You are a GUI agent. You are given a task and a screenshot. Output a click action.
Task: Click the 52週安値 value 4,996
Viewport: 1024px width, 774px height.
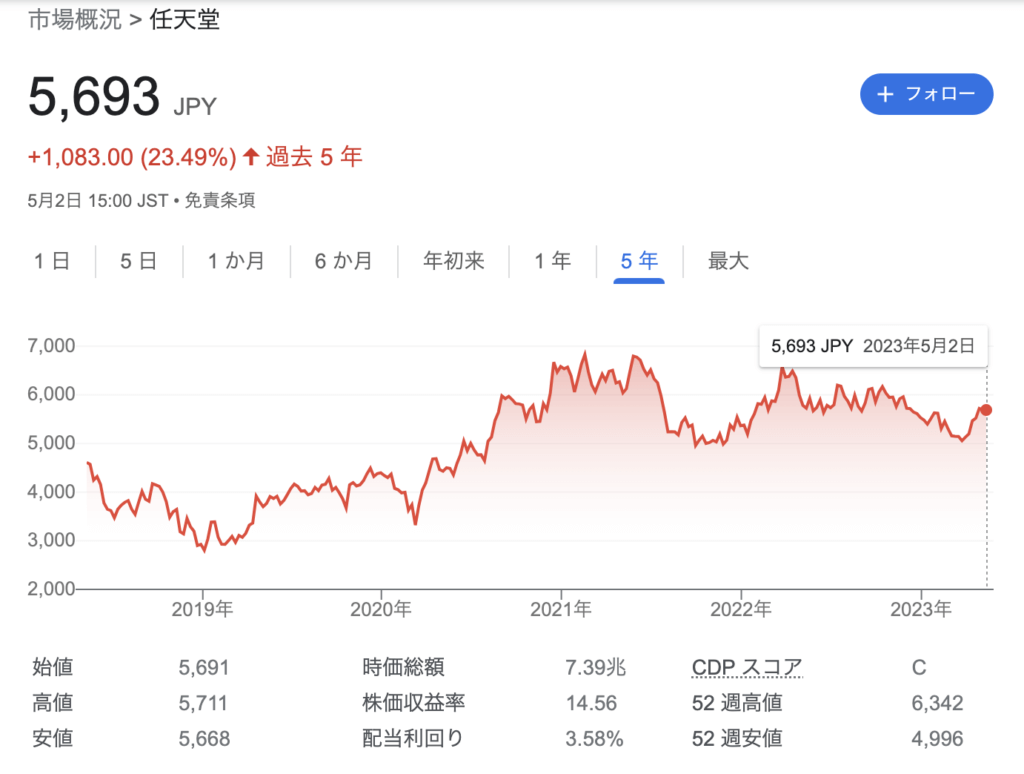pyautogui.click(x=937, y=739)
